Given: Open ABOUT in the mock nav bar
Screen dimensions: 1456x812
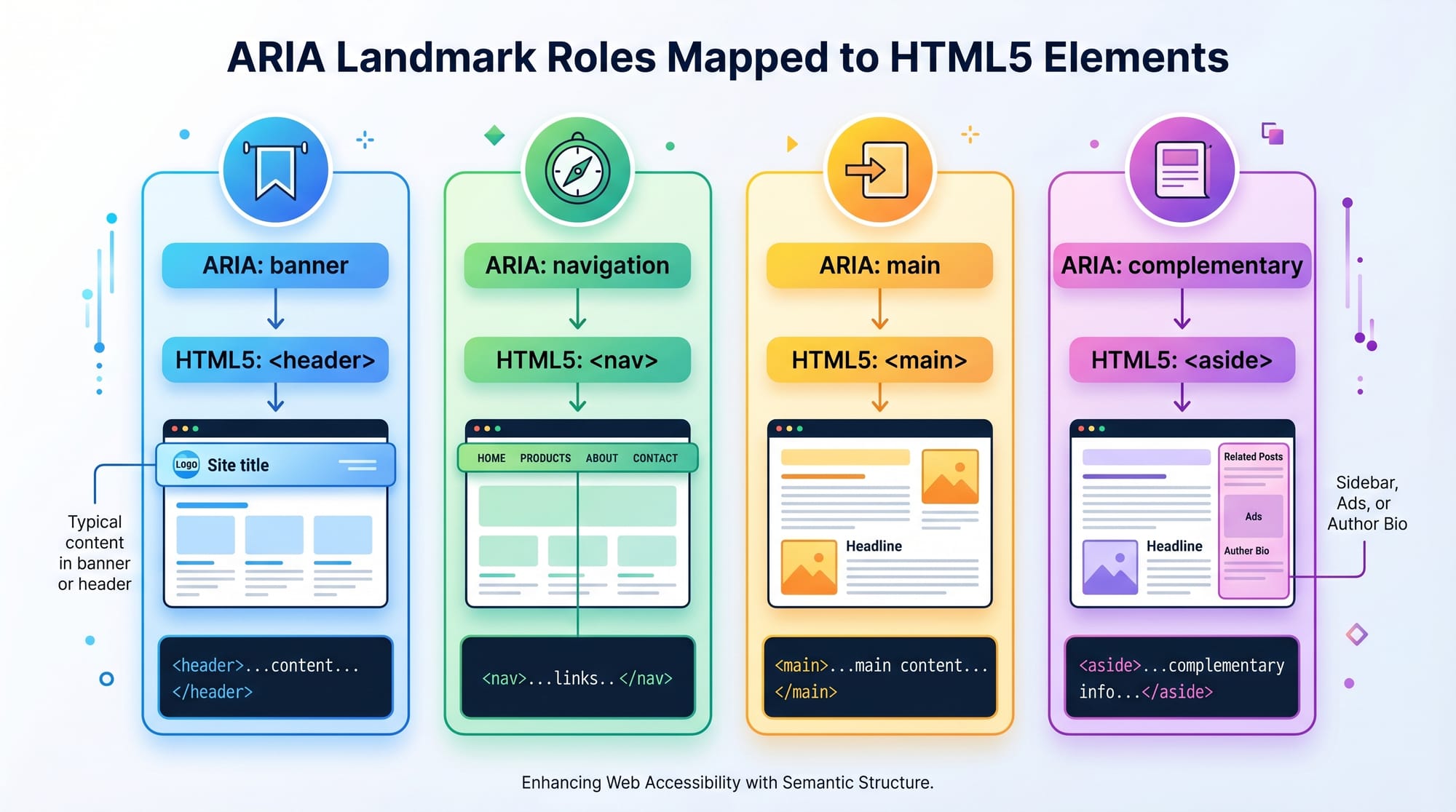Looking at the screenshot, I should point(601,458).
